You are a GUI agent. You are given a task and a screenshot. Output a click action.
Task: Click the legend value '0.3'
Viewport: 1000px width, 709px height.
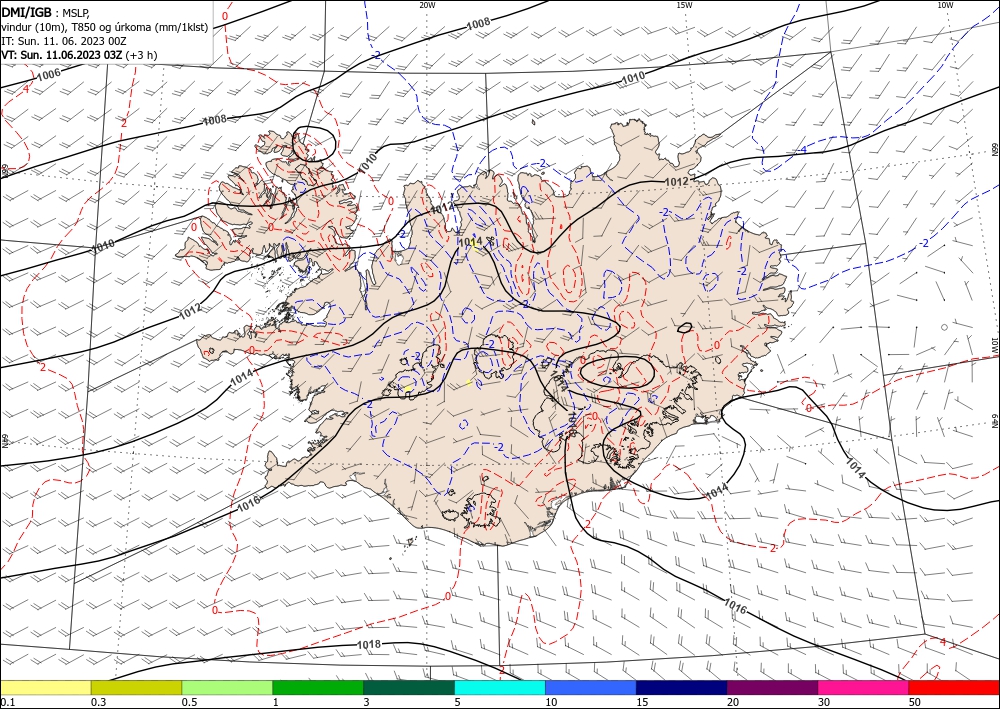[98, 702]
